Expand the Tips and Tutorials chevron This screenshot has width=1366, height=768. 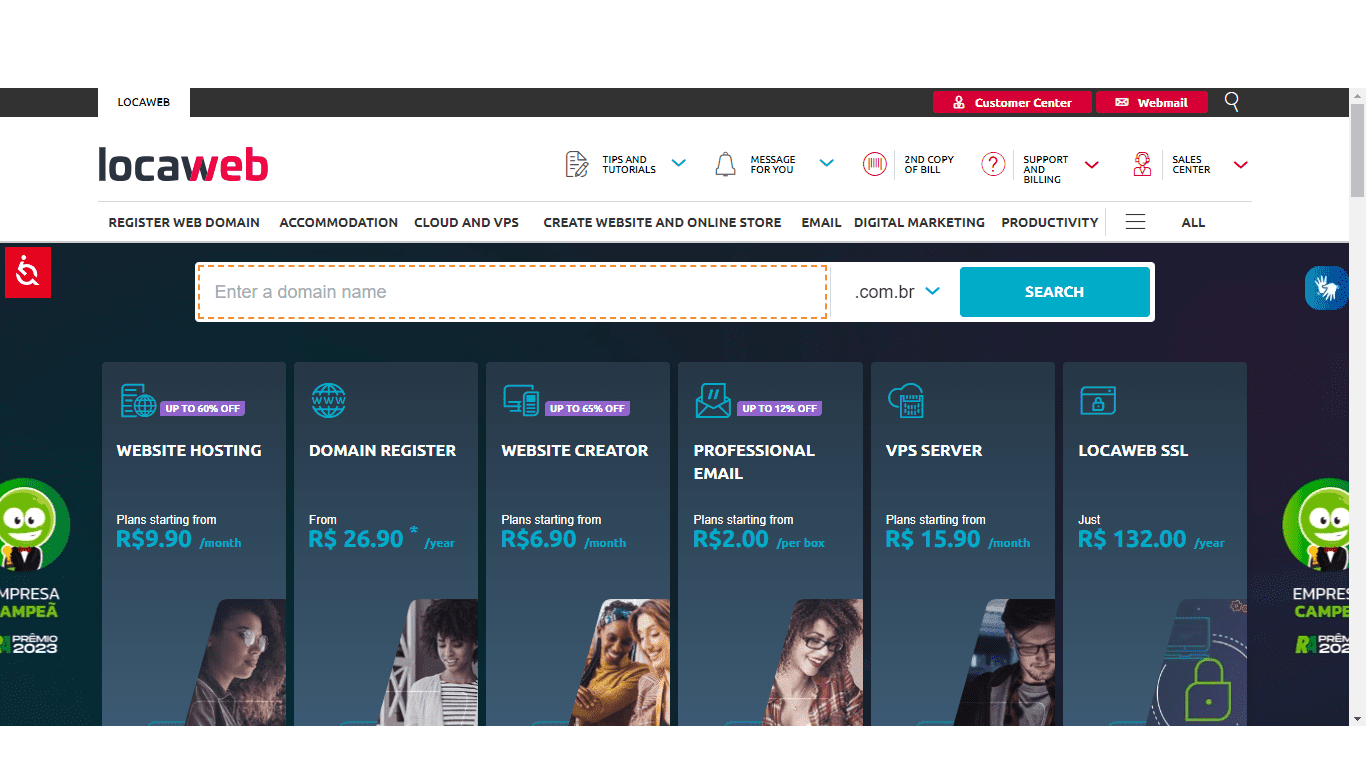click(679, 163)
